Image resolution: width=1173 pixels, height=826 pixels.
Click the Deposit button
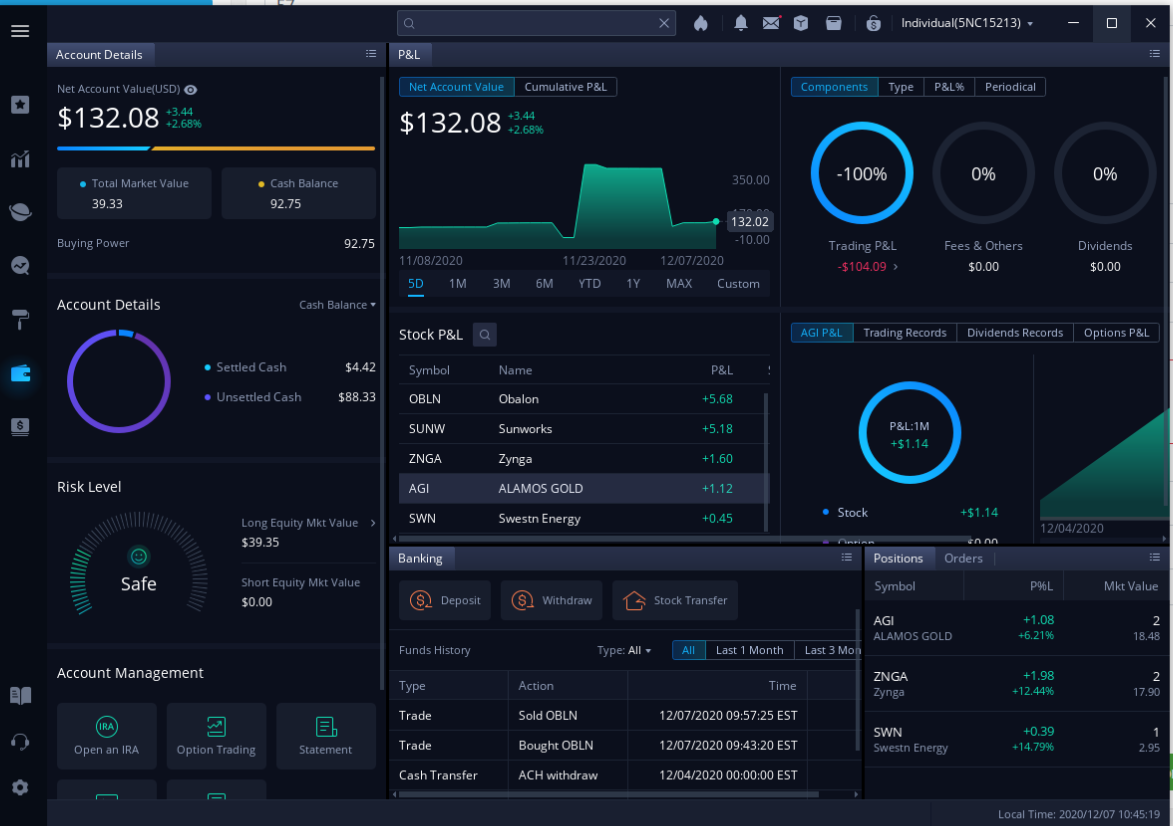445,600
